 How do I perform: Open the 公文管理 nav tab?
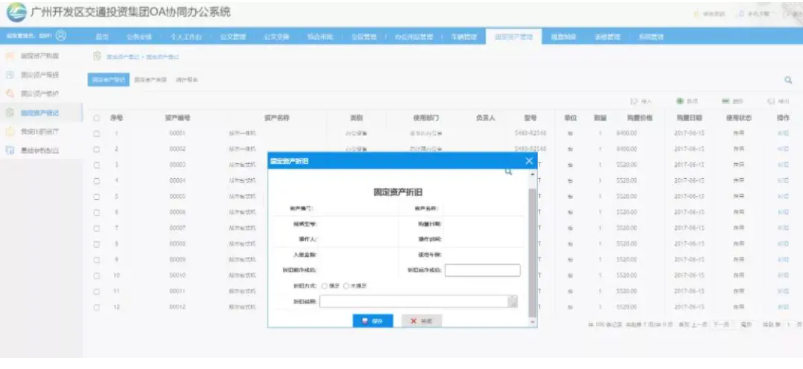coord(233,37)
